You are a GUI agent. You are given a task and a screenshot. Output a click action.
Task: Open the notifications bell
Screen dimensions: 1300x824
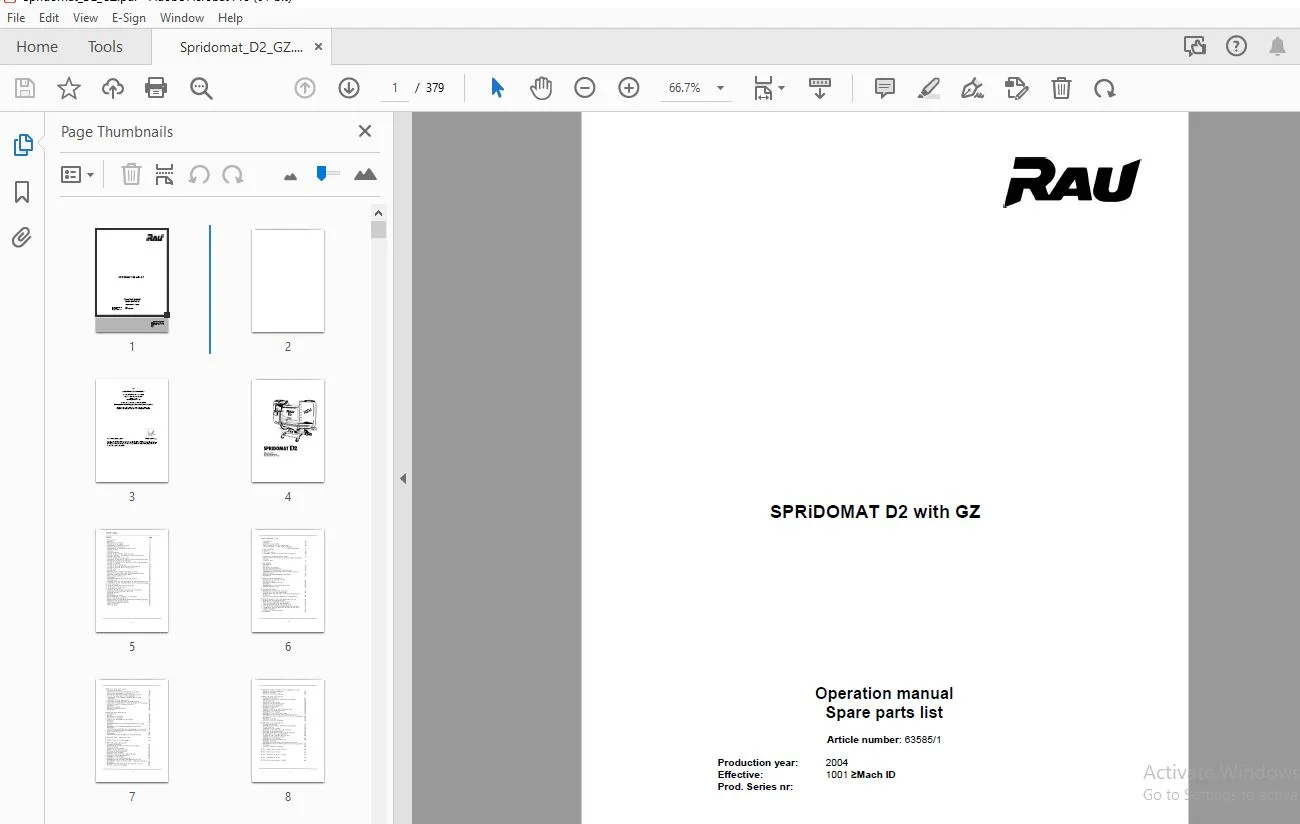tap(1277, 46)
